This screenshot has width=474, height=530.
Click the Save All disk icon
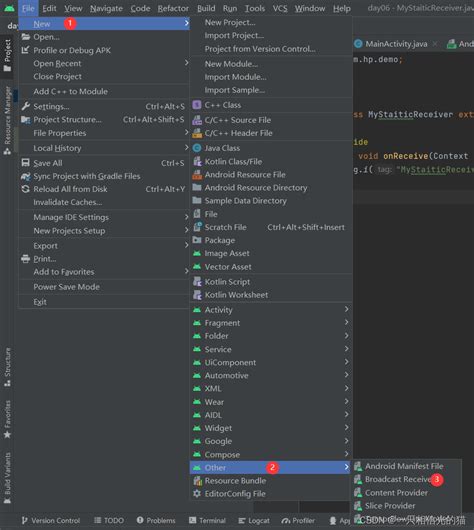pyautogui.click(x=25, y=163)
